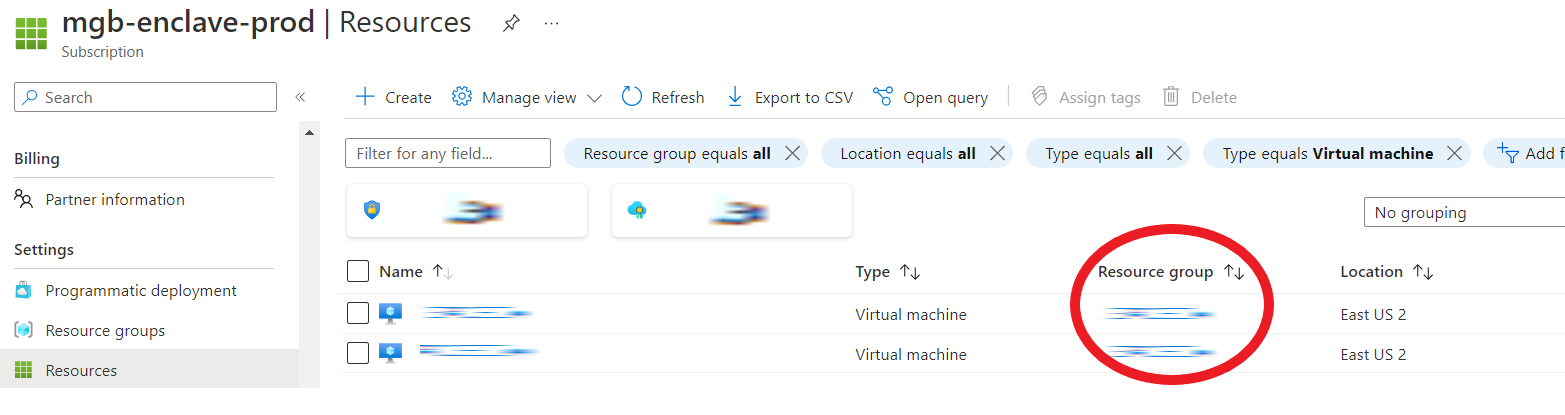Click the Create plus icon

365,97
